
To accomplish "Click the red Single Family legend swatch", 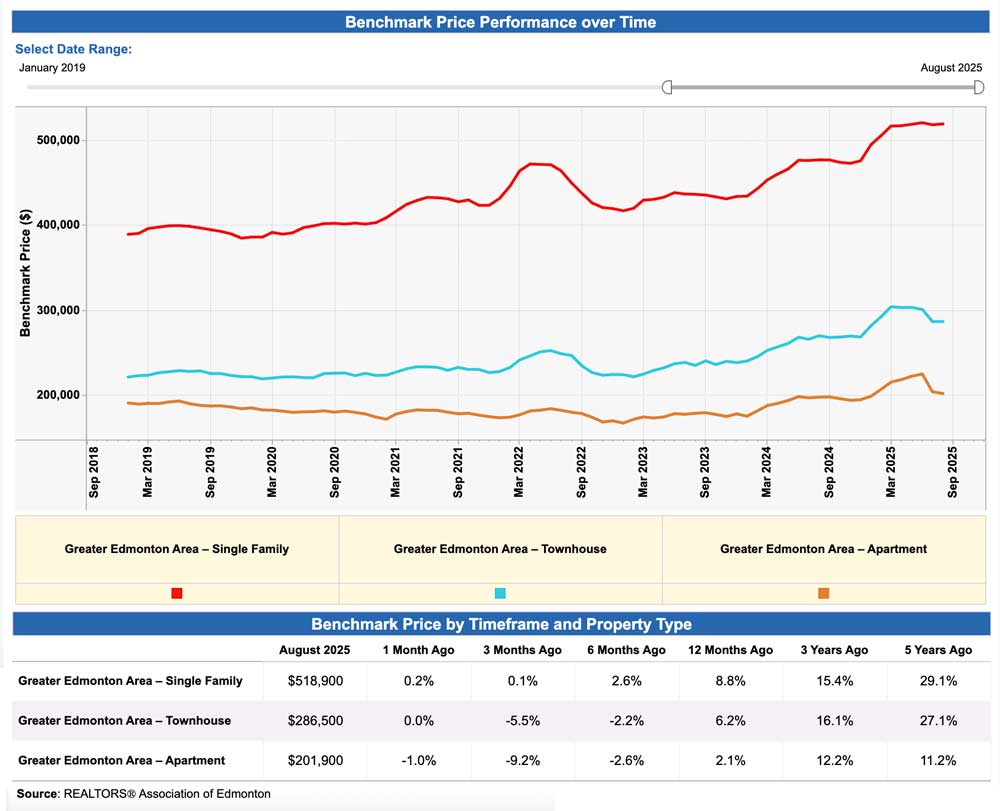I will pos(177,593).
